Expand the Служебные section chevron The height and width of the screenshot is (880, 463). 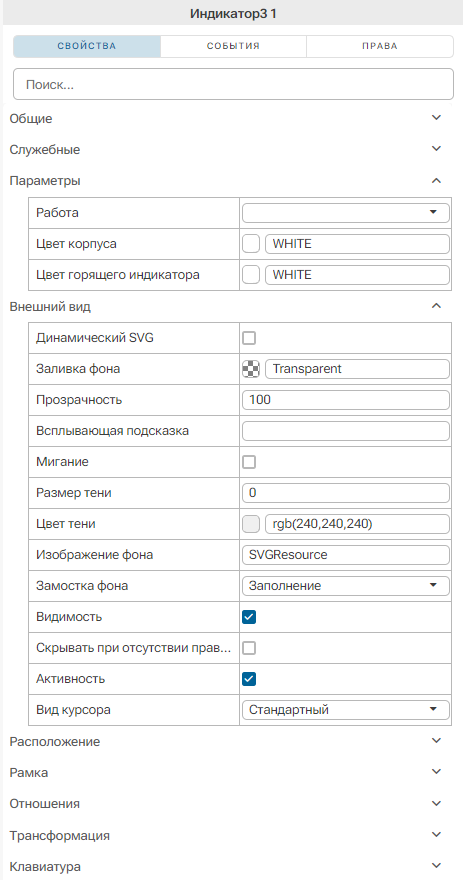(x=436, y=149)
